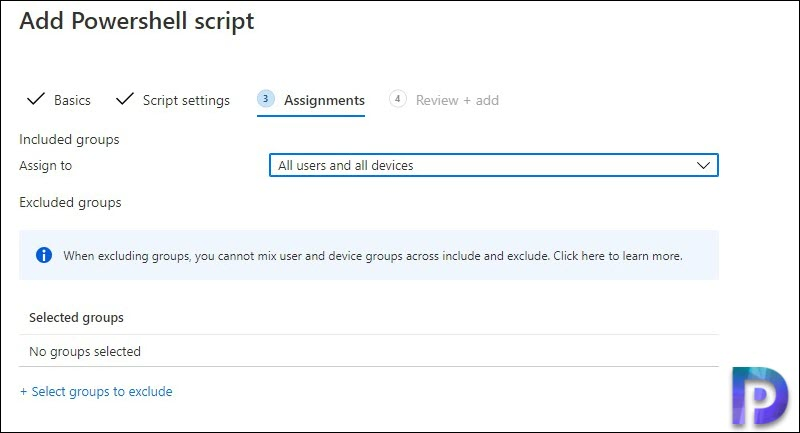Click the Basics step checkmark icon
This screenshot has width=800, height=433.
pos(36,99)
